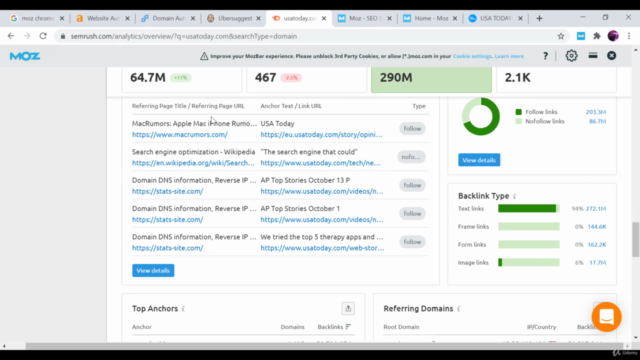Click nofollow badge in Wikipedia row

[x=411, y=157]
